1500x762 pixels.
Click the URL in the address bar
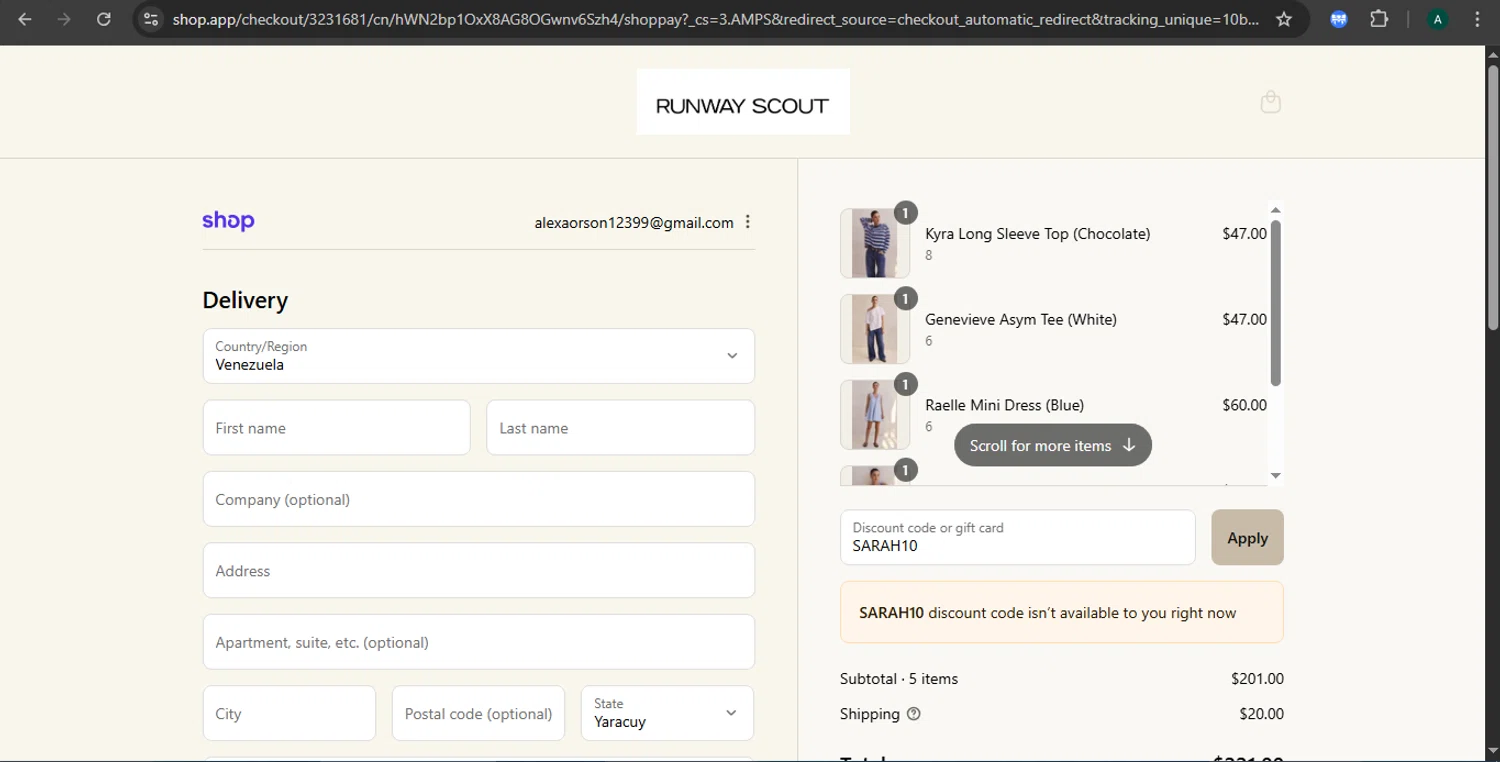coord(715,19)
